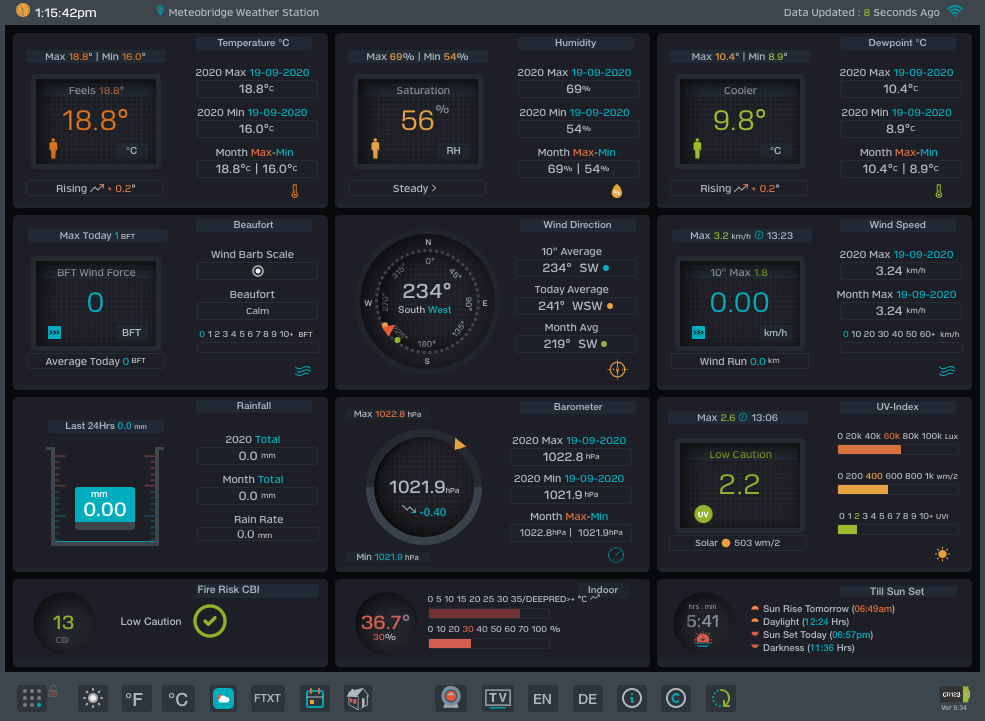Click the brightness sun icon in the toolbar
The height and width of the screenshot is (721, 985).
click(92, 698)
